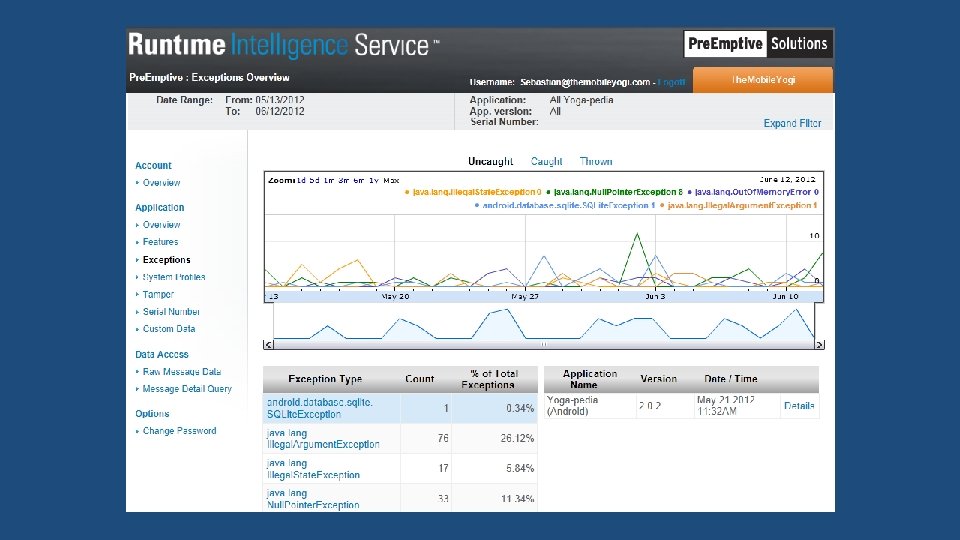Image resolution: width=960 pixels, height=540 pixels.
Task: Open the java.lang.IllegalArgumentException table link
Action: click(323, 438)
